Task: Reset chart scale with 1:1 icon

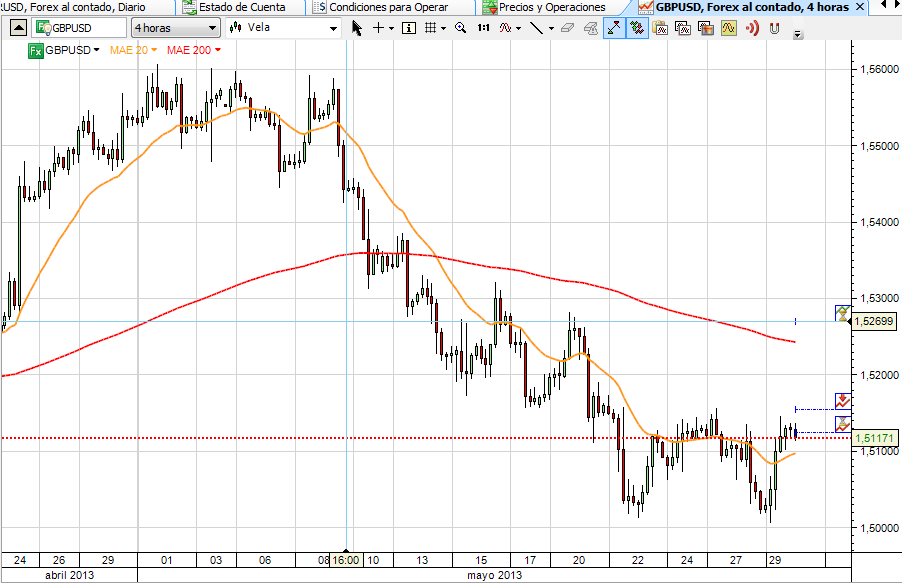Action: [x=483, y=28]
